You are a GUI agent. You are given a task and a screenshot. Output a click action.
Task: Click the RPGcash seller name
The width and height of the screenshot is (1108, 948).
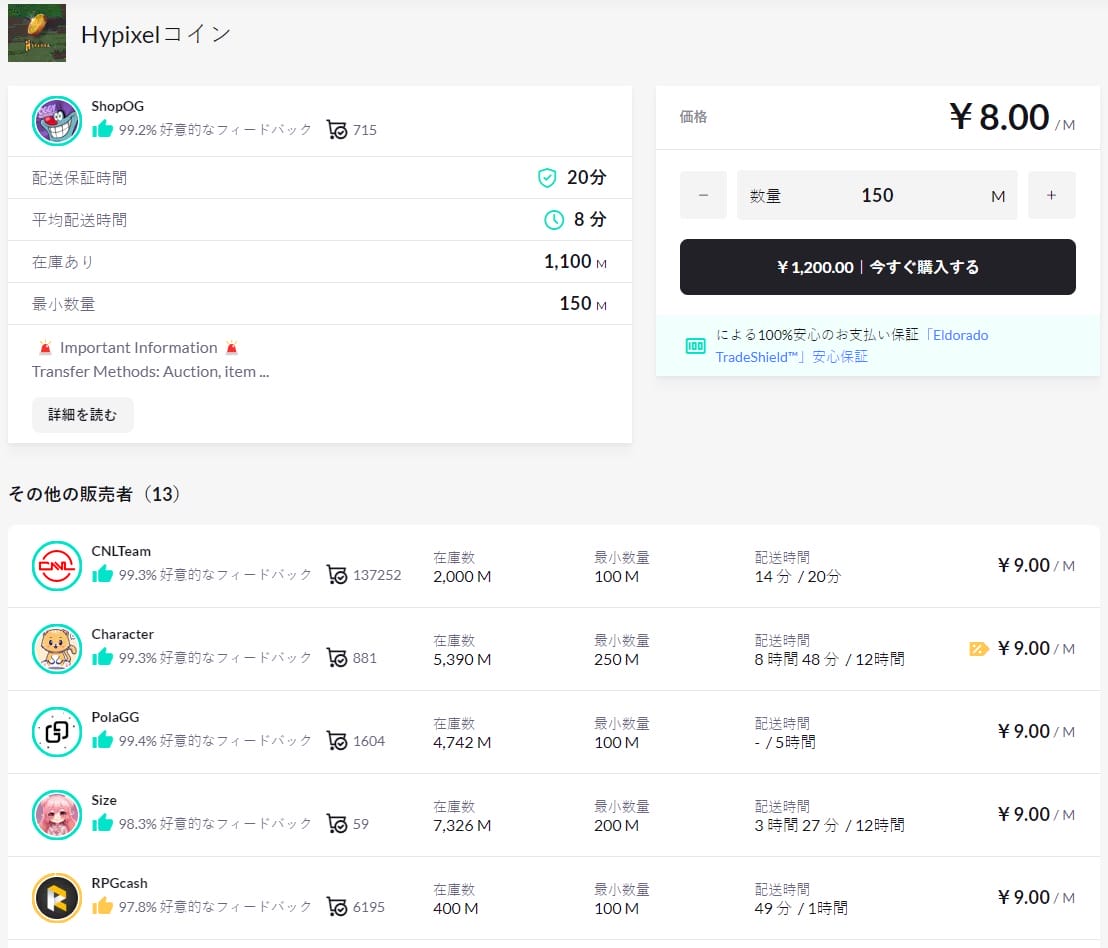120,883
